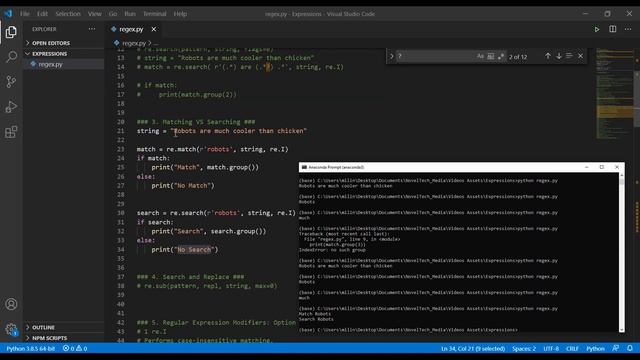This screenshot has height=360, width=640.
Task: Minimize the Anaconda Prompt window
Action: [x=587, y=167]
